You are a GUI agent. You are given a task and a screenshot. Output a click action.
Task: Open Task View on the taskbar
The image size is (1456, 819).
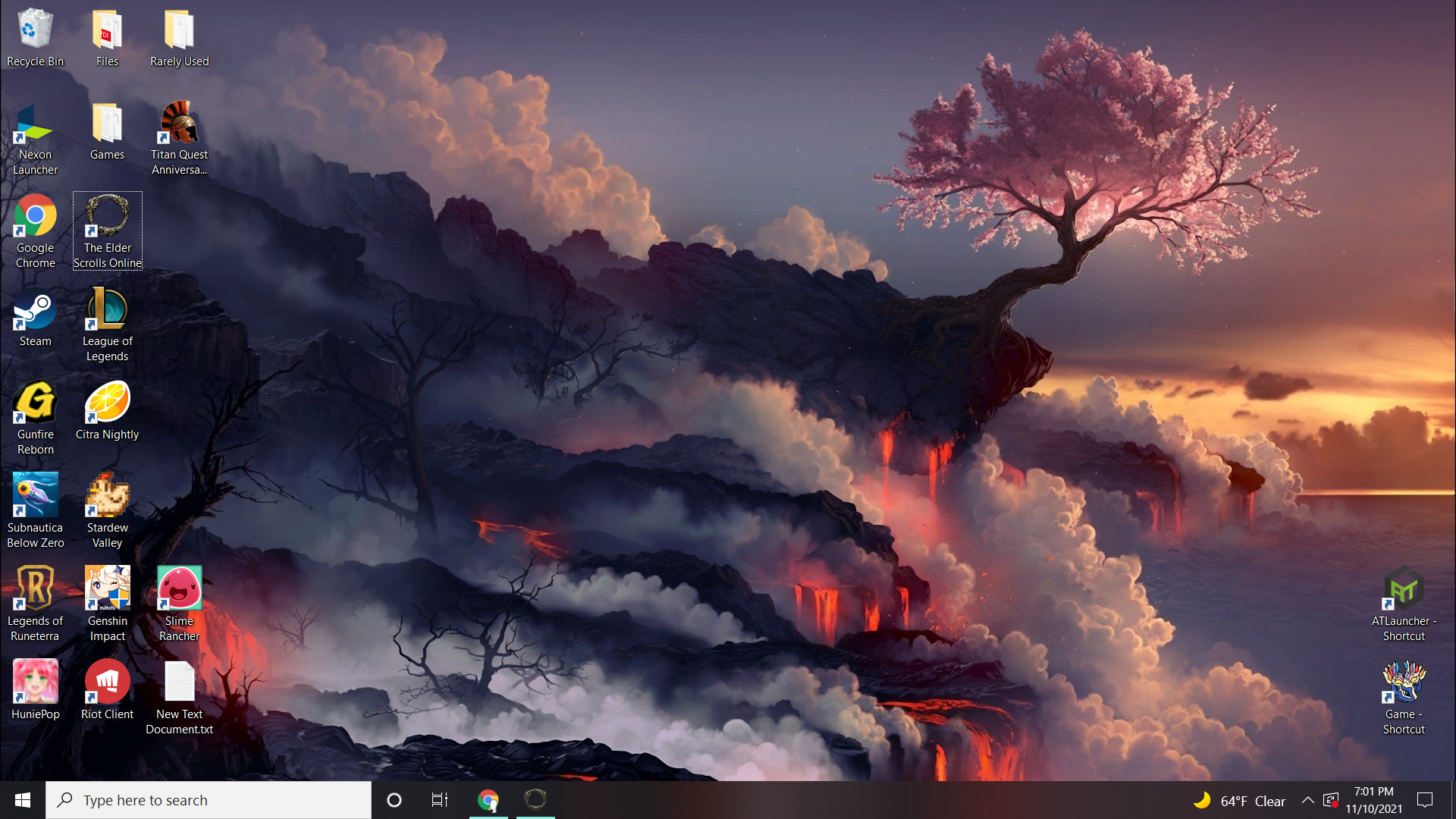pyautogui.click(x=440, y=800)
